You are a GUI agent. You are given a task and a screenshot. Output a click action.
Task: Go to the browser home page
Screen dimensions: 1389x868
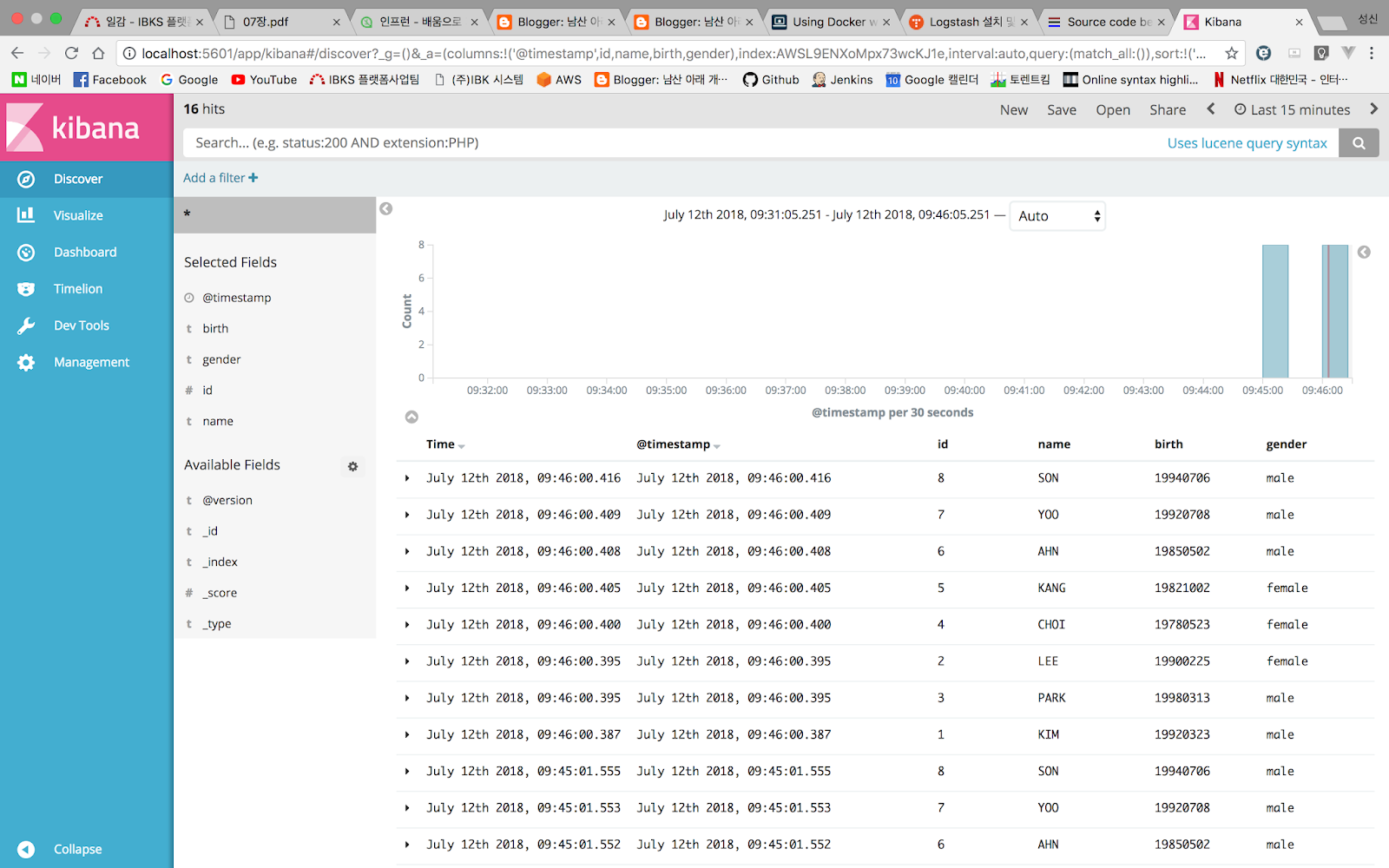pos(98,53)
